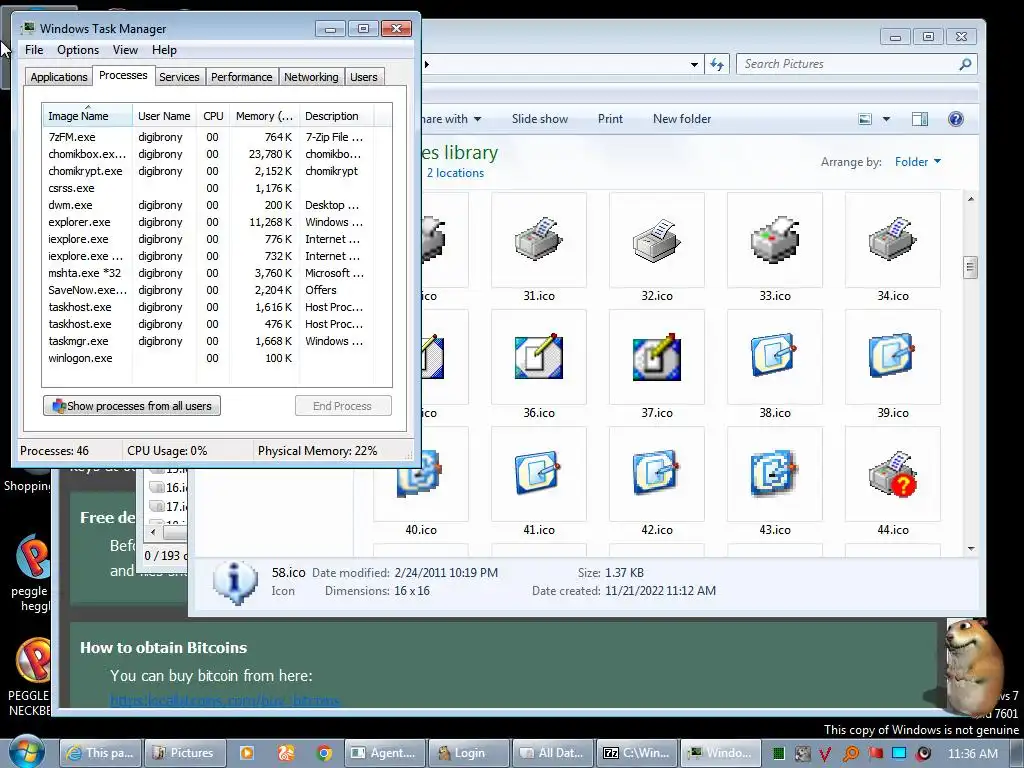Select the 42.ico icon file
1024x768 pixels.
click(656, 473)
